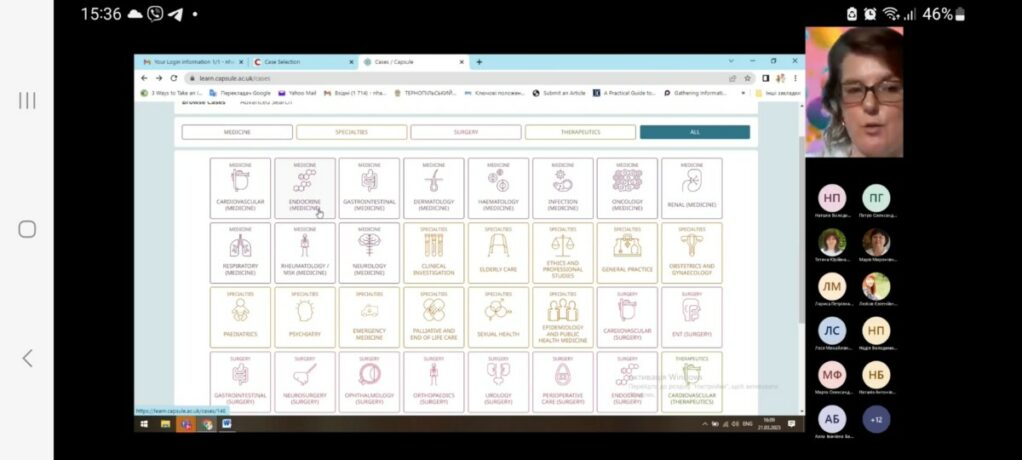Click the THERAPEUTICS filter button
The height and width of the screenshot is (460, 1022).
580,132
